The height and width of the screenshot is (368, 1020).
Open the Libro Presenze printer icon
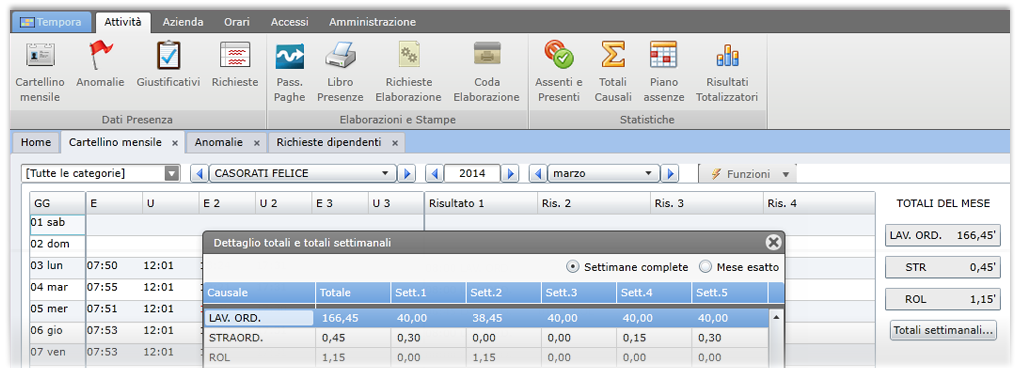pyautogui.click(x=340, y=55)
